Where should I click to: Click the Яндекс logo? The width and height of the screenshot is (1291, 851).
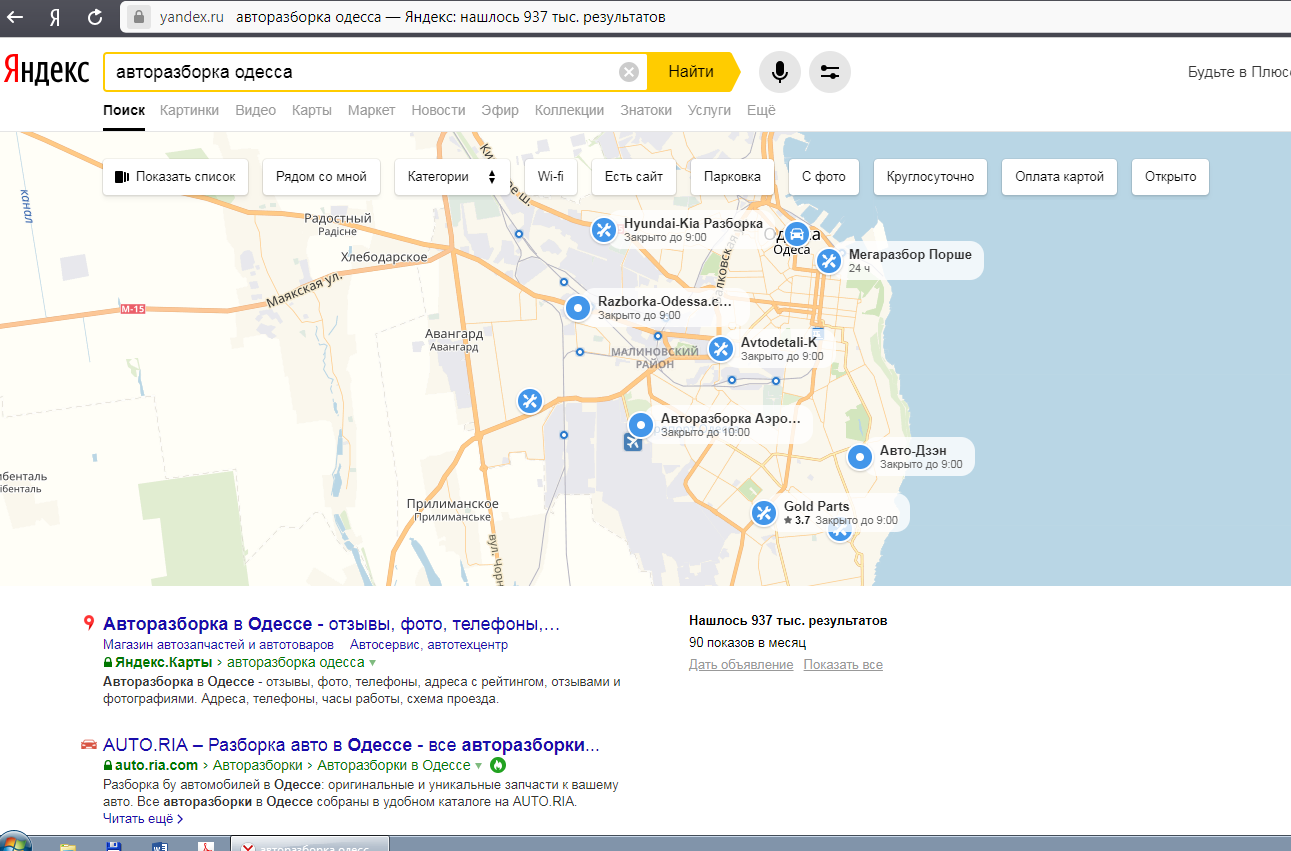click(46, 71)
